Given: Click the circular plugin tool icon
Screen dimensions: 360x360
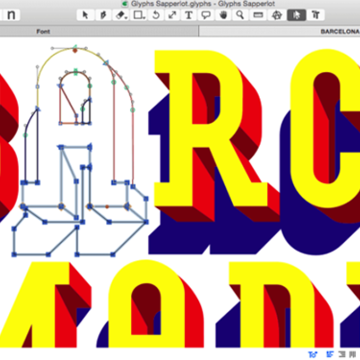Looking at the screenshot, I should coord(276,15).
